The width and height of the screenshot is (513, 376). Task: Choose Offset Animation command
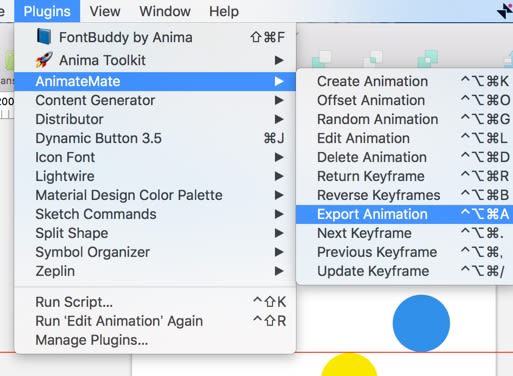[405, 100]
